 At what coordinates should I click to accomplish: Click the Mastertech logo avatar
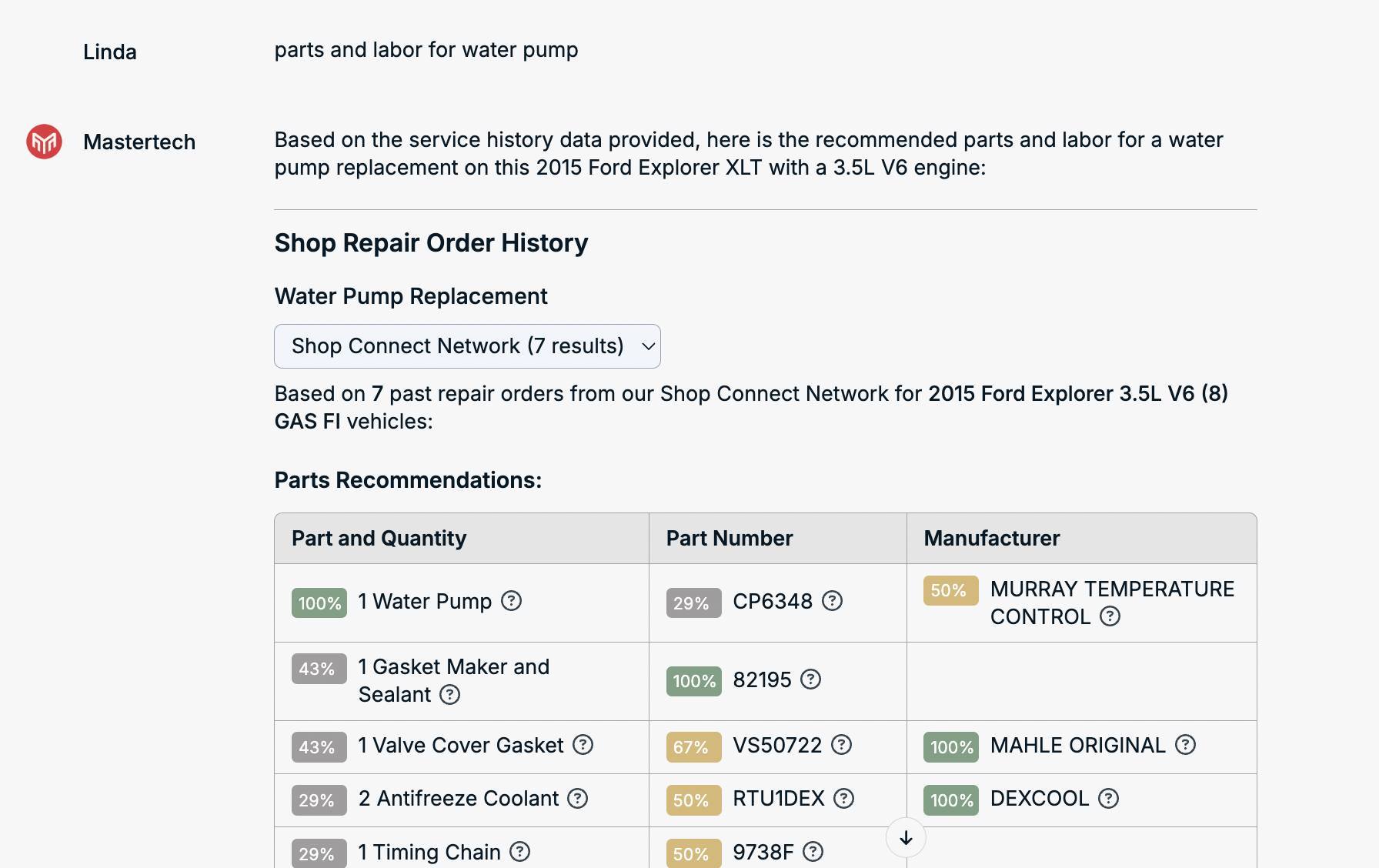pyautogui.click(x=44, y=142)
